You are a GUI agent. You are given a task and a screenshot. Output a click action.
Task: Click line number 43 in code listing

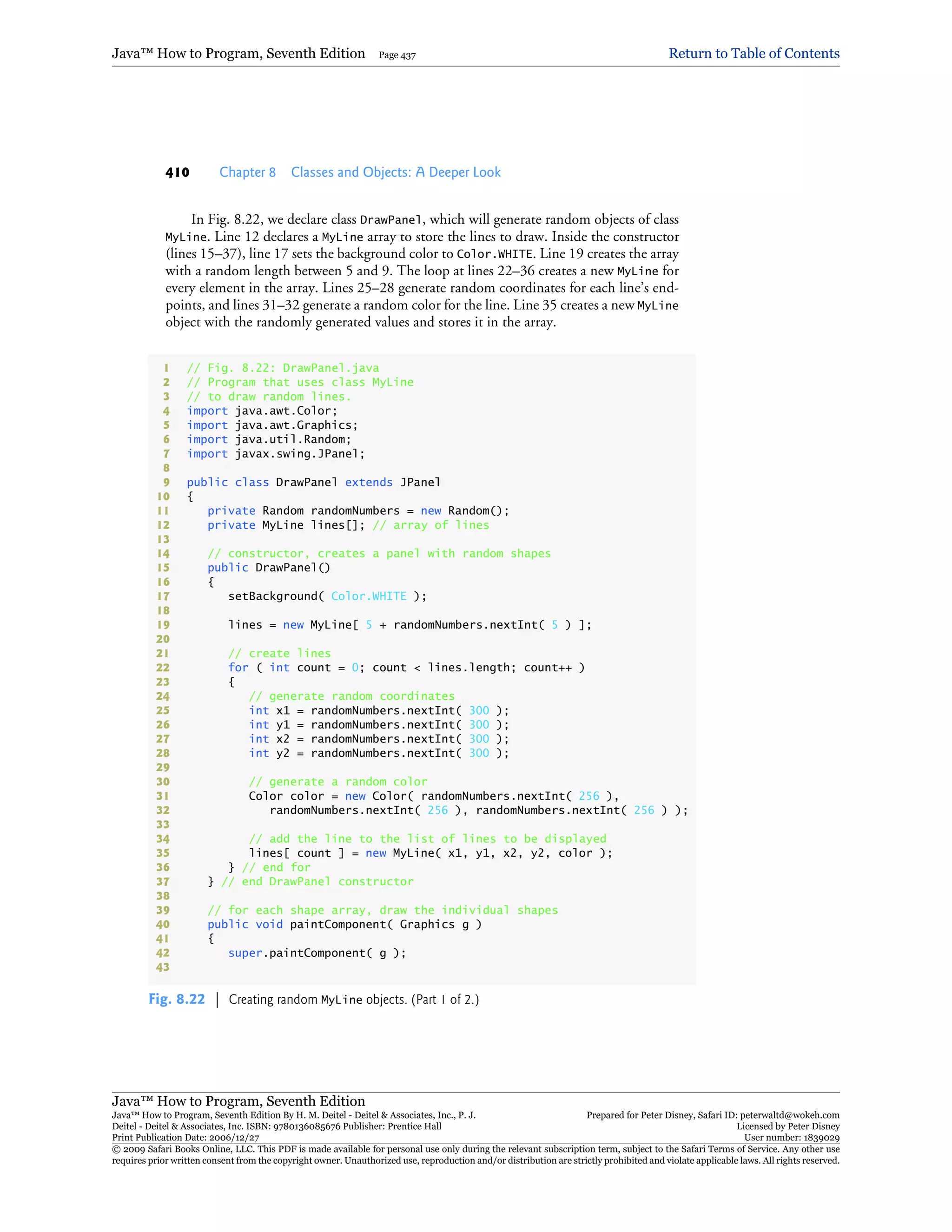pyautogui.click(x=163, y=967)
